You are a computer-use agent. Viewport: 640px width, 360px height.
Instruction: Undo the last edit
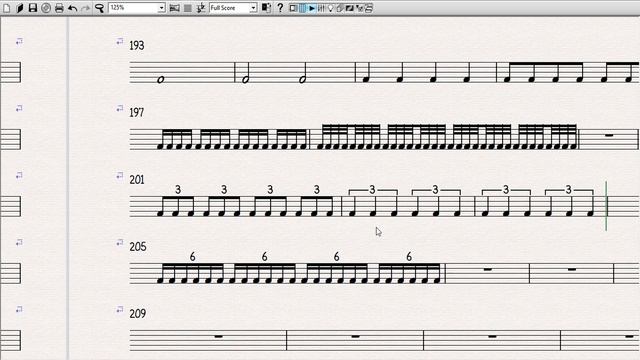(72, 8)
